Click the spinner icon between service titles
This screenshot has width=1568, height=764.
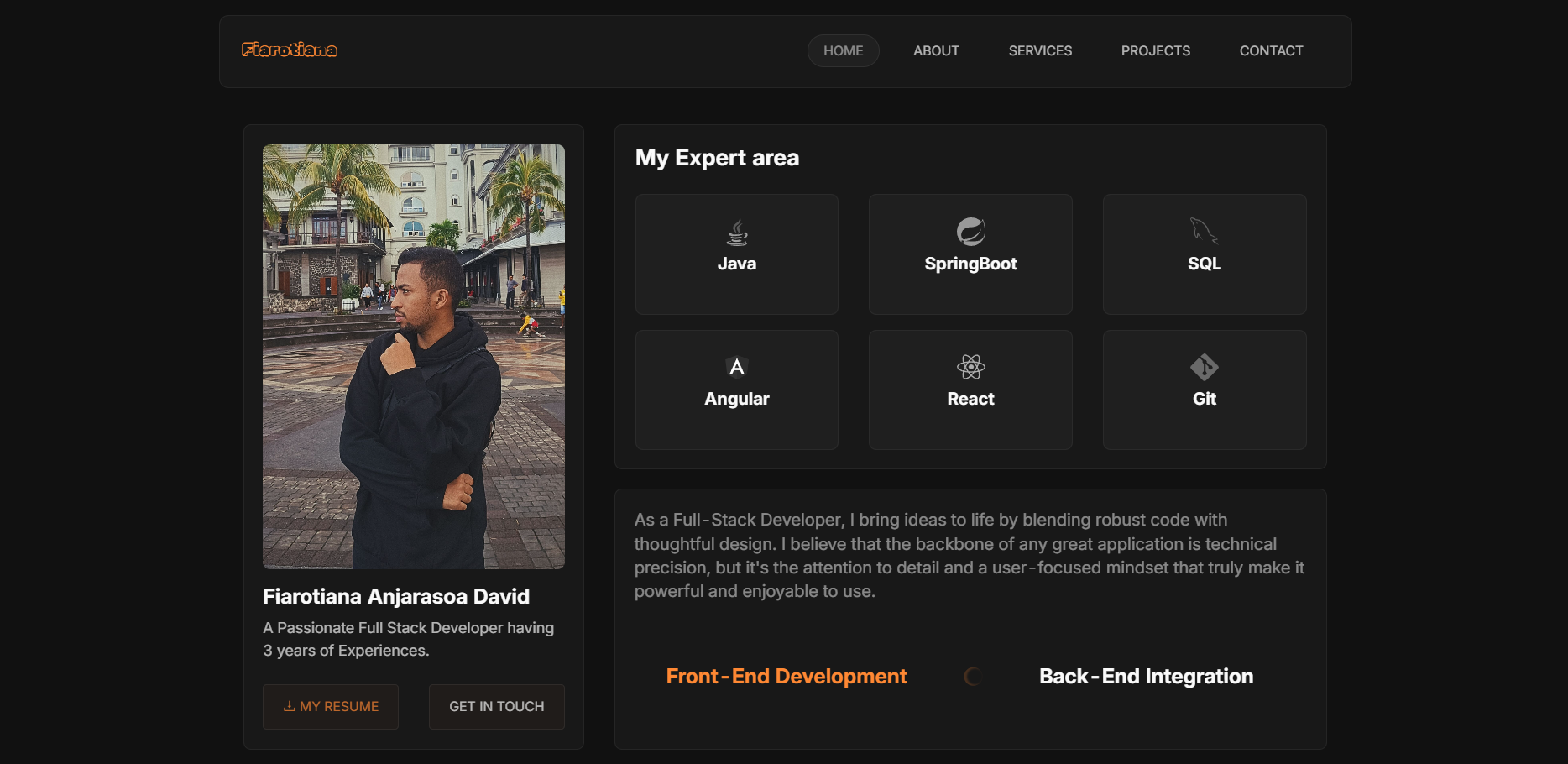(x=973, y=677)
